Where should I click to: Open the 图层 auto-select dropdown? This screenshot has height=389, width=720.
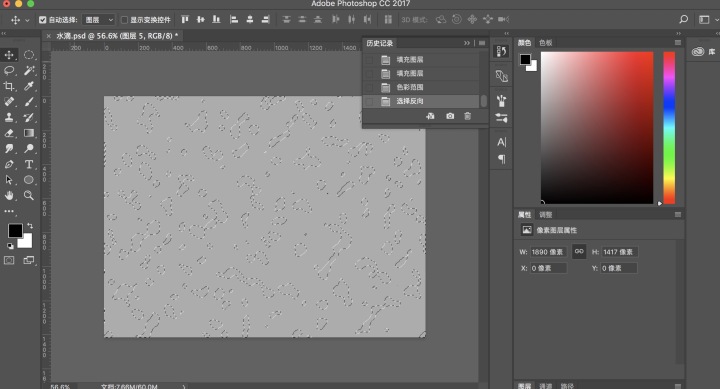coord(98,20)
